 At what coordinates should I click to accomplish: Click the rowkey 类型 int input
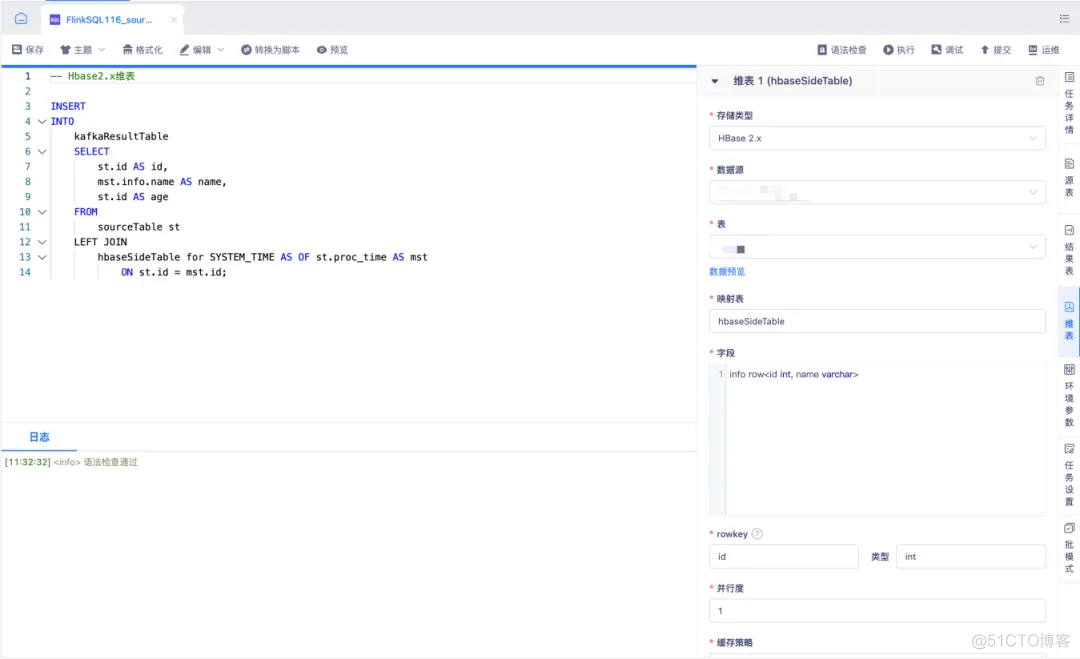pos(970,556)
